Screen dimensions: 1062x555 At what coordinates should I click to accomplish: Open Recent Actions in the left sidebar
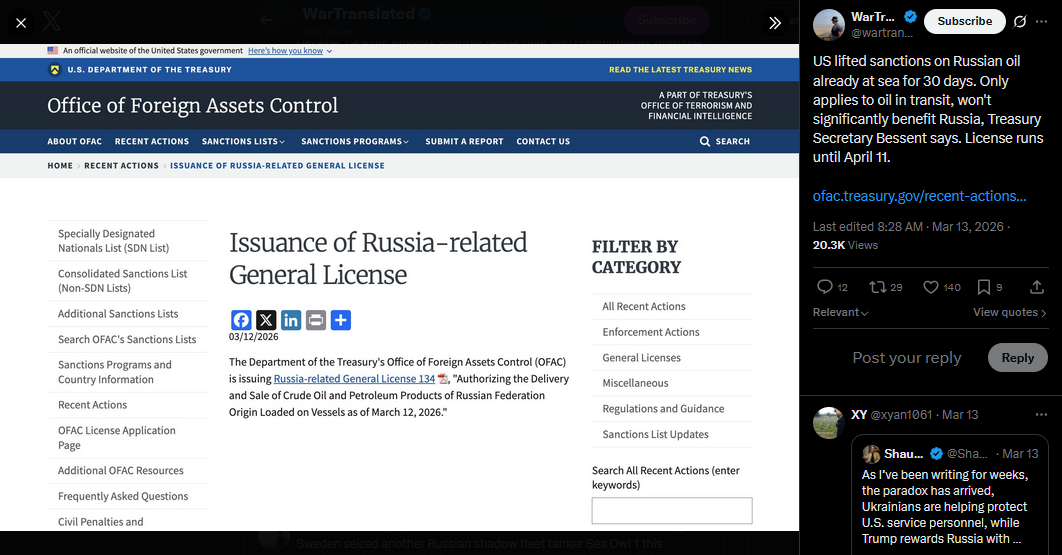[92, 405]
